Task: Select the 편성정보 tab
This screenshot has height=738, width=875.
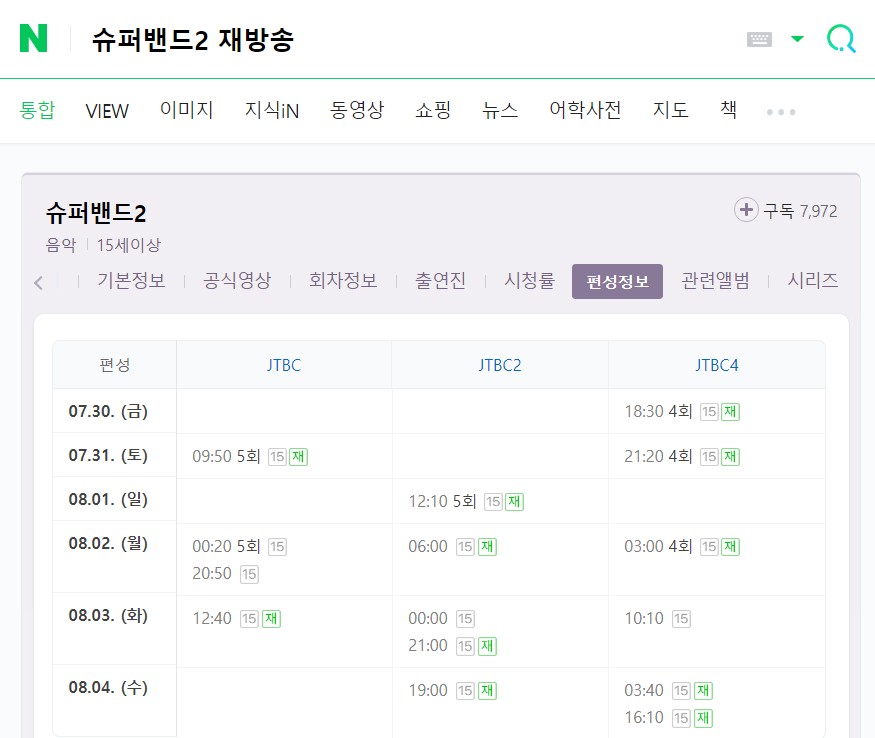Action: tap(617, 281)
